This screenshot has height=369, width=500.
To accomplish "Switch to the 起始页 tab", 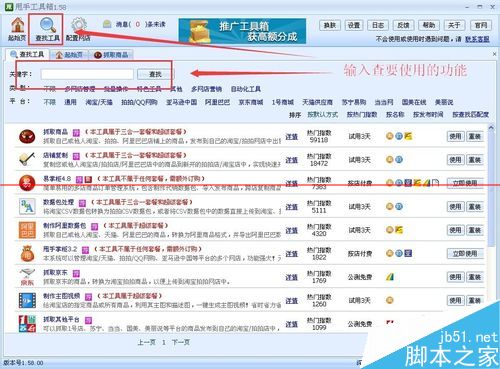I will (69, 55).
